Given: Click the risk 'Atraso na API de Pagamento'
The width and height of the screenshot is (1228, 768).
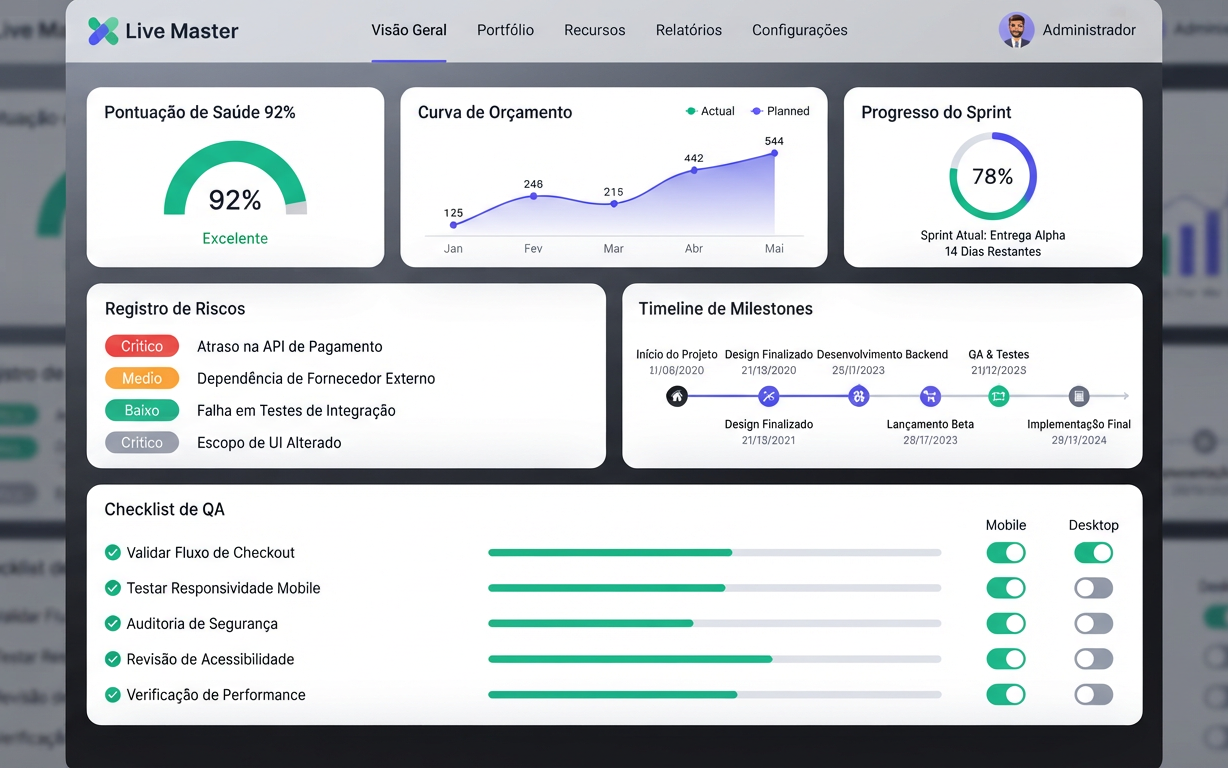Looking at the screenshot, I should 290,346.
